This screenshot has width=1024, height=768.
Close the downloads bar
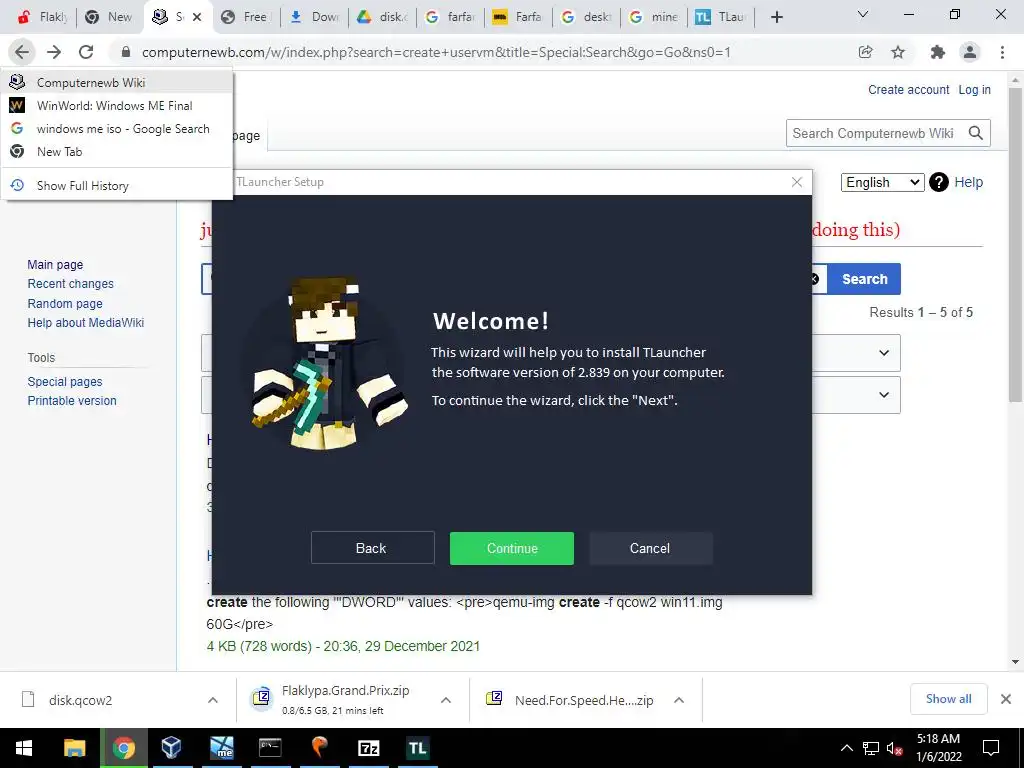click(x=1006, y=699)
